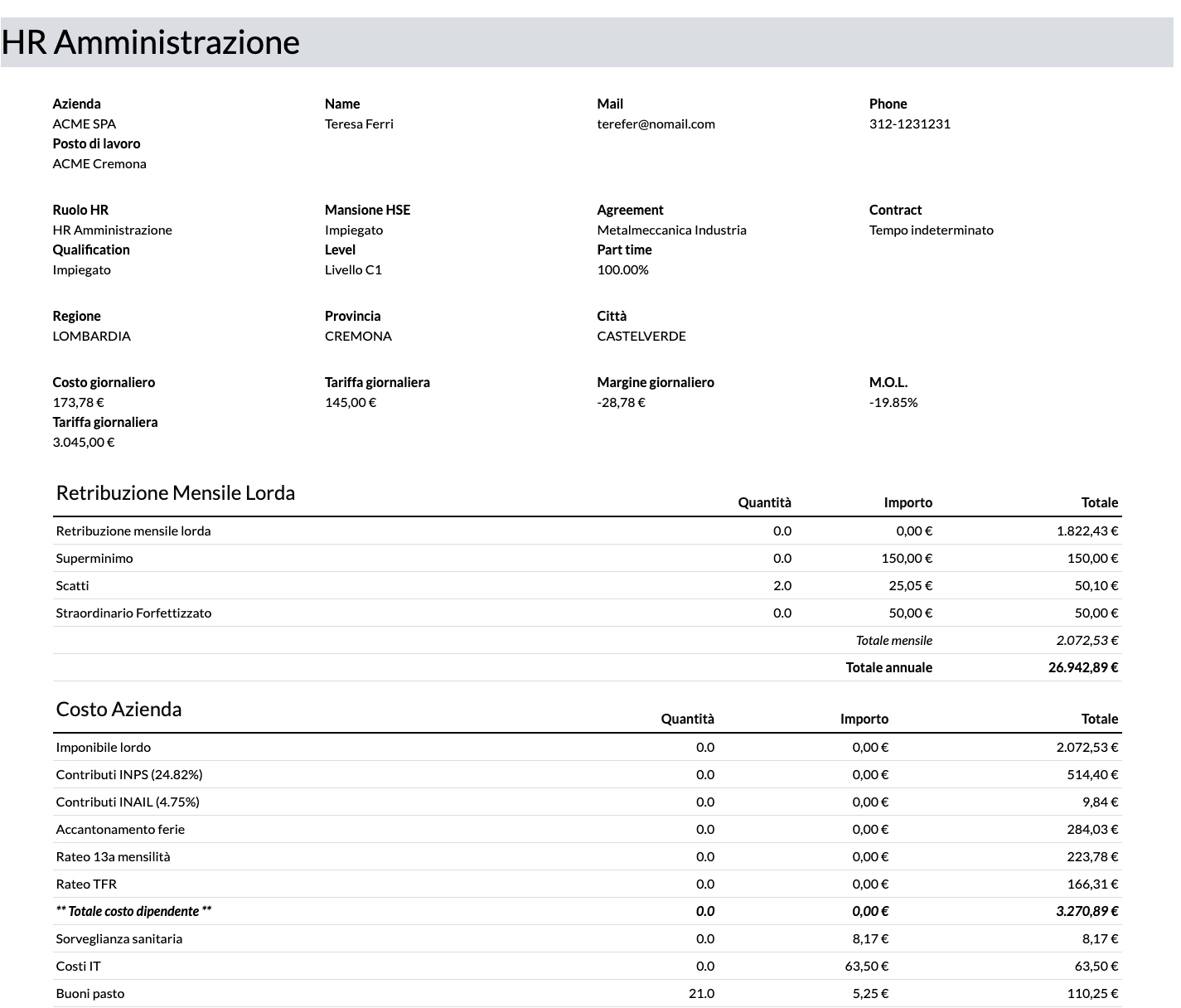
Task: Select the Livello C1 level value
Action: [x=353, y=269]
